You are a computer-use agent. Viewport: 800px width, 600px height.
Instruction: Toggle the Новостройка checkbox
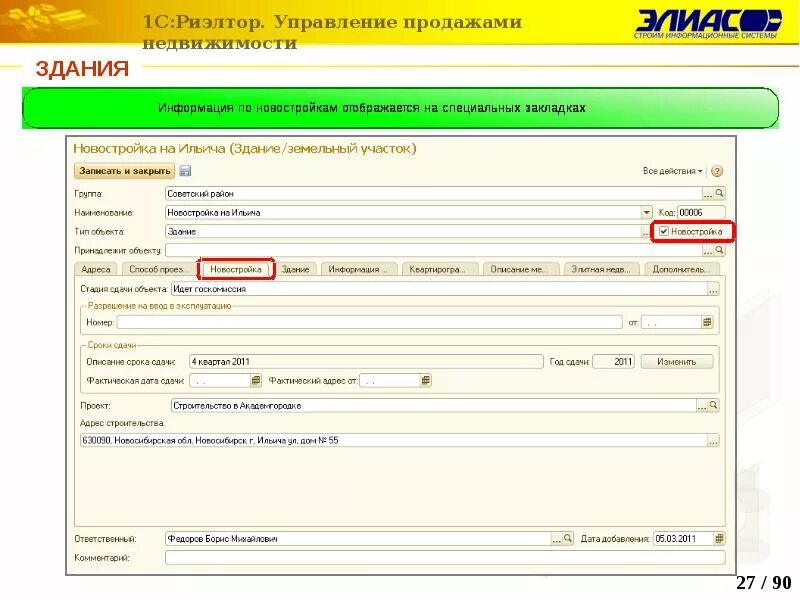tap(664, 232)
